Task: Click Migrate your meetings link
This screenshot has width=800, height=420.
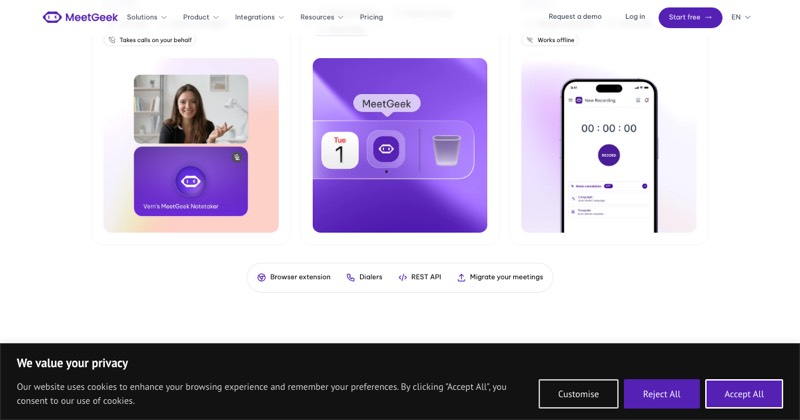Action: pos(506,277)
